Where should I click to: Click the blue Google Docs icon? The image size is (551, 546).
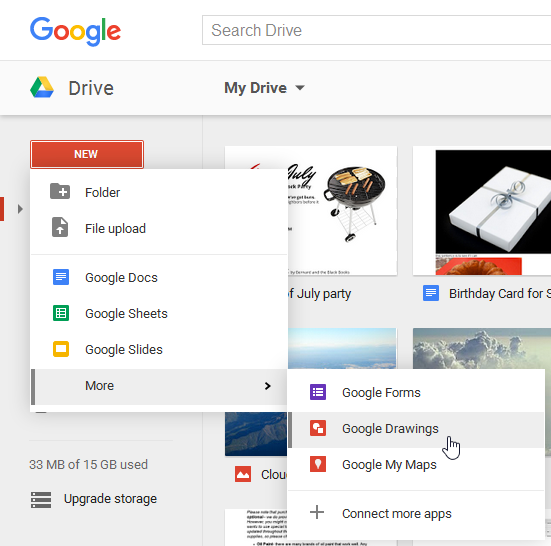(61, 277)
